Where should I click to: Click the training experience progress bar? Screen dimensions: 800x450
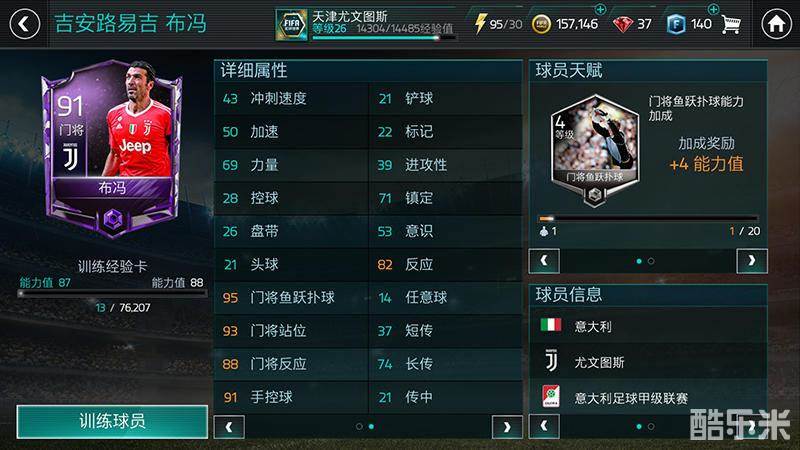(x=112, y=294)
